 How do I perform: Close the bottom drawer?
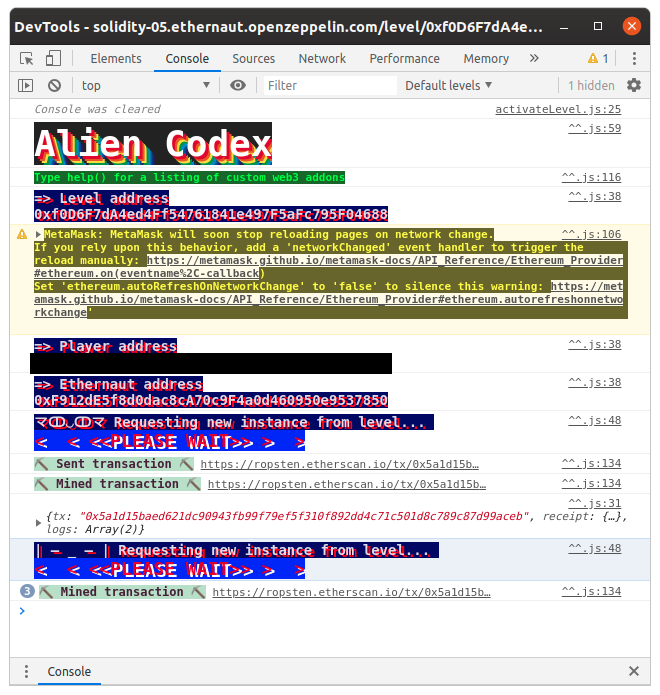pos(634,671)
